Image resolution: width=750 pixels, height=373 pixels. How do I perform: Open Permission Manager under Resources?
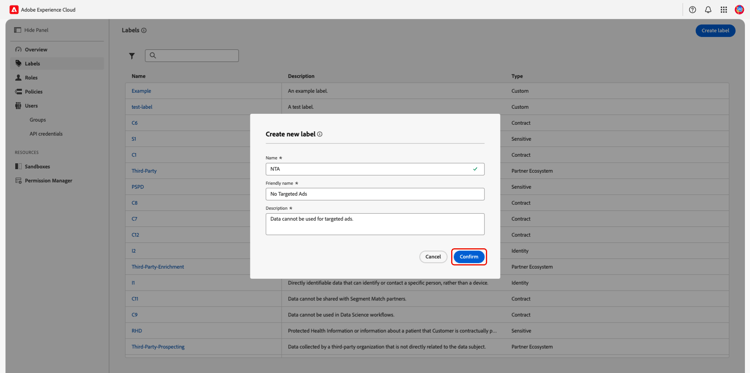tap(48, 181)
